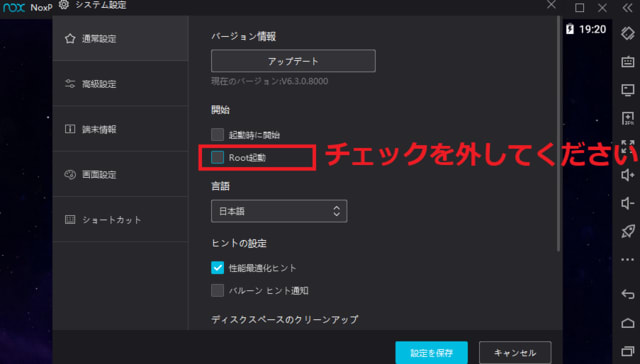Toggle fullscreen with the expand arrows icon

pyautogui.click(x=628, y=146)
